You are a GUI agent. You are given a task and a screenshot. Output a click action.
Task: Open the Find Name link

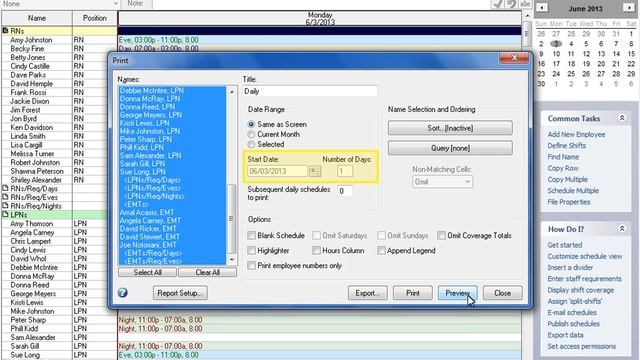563,157
